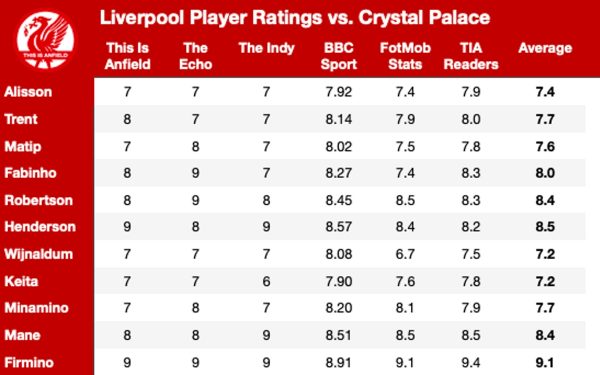Click the BBC Sport column header

coord(339,56)
